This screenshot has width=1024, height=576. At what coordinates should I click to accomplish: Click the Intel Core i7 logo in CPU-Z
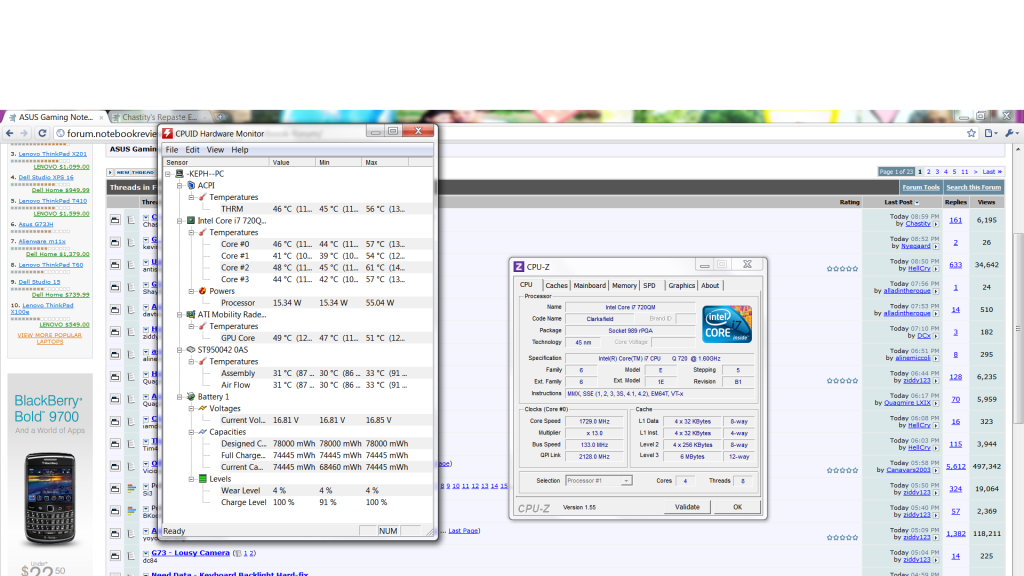(727, 324)
